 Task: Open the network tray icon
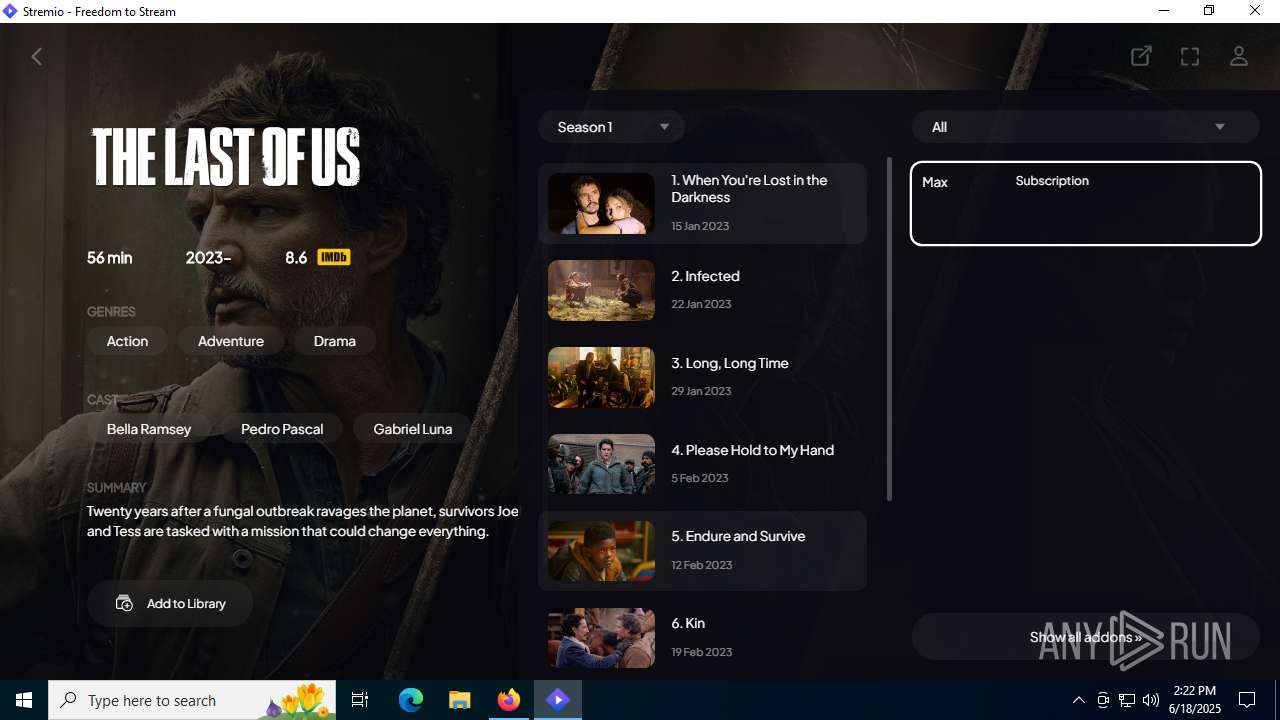pos(1127,700)
